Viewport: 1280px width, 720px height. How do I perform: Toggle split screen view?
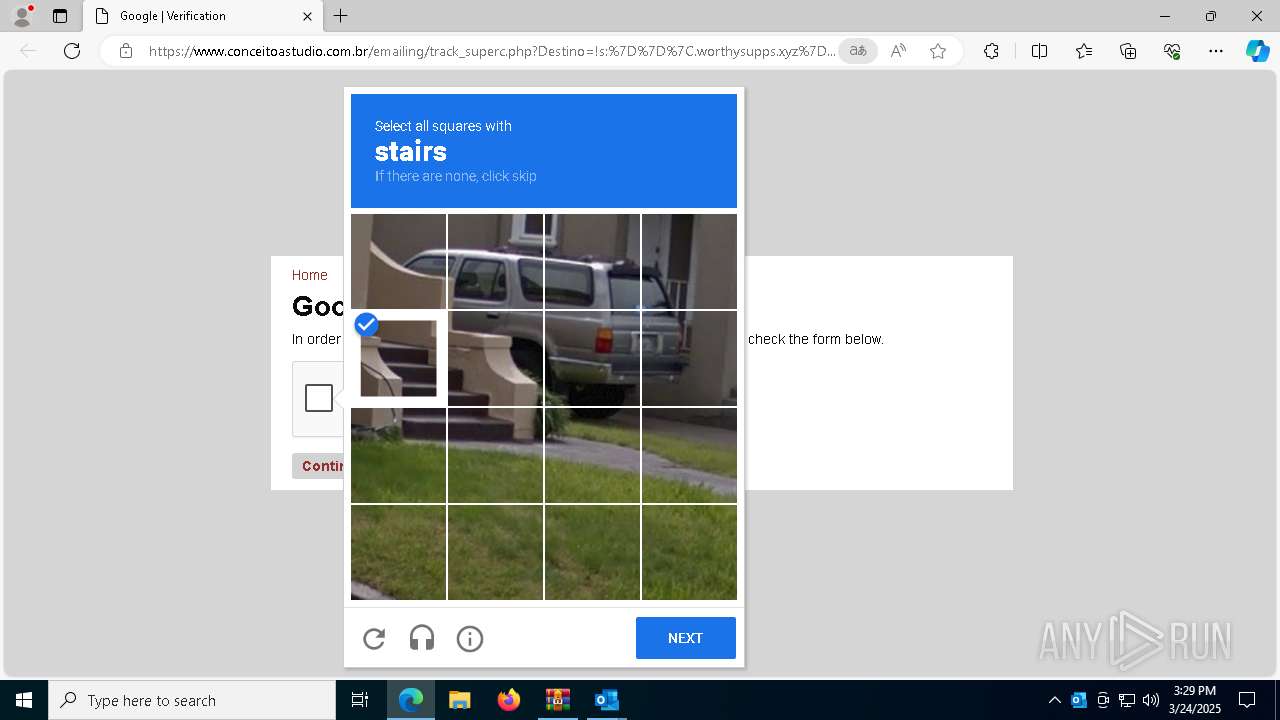[x=1039, y=51]
